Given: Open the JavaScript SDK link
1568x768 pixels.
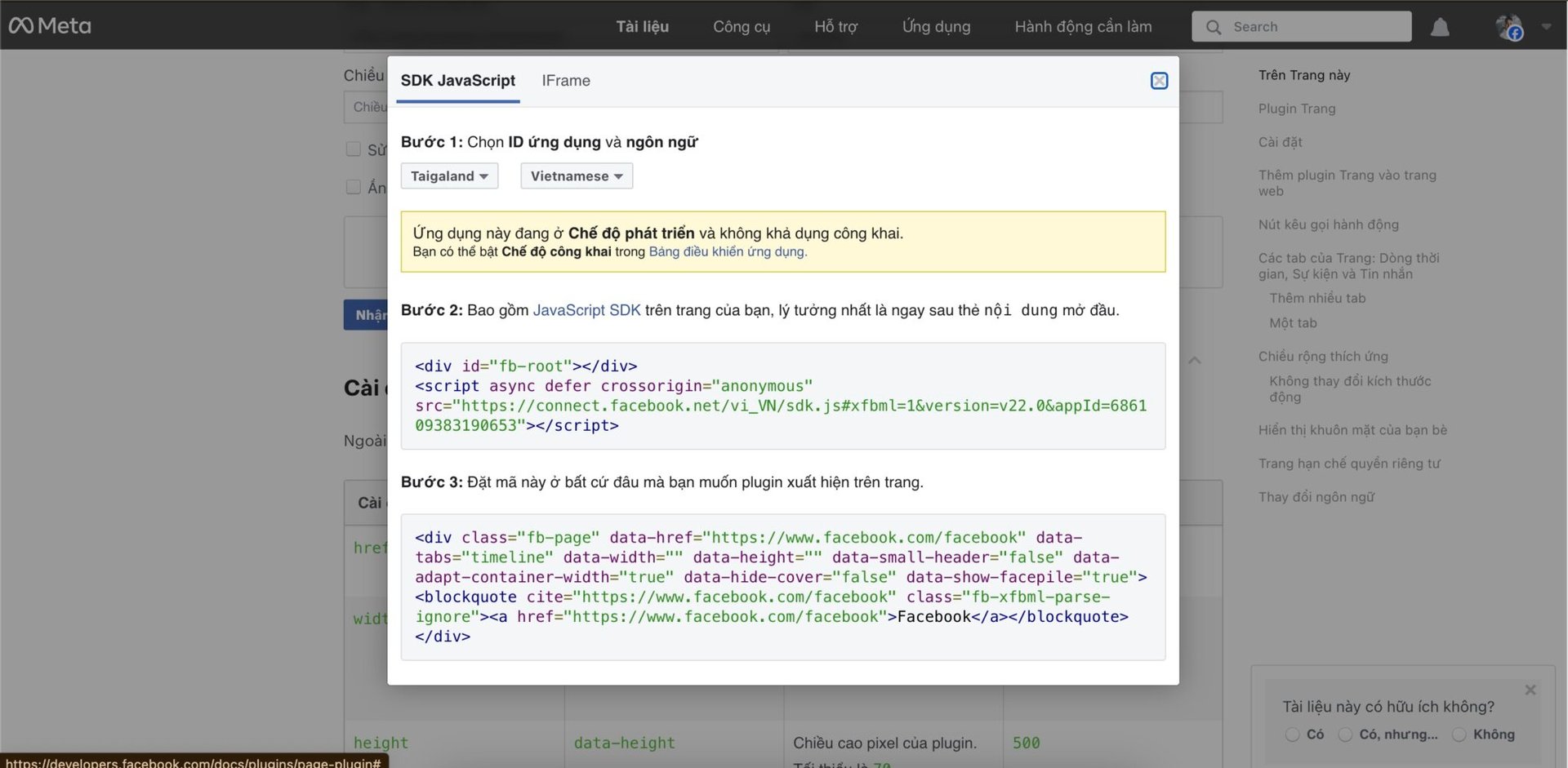Looking at the screenshot, I should (586, 310).
